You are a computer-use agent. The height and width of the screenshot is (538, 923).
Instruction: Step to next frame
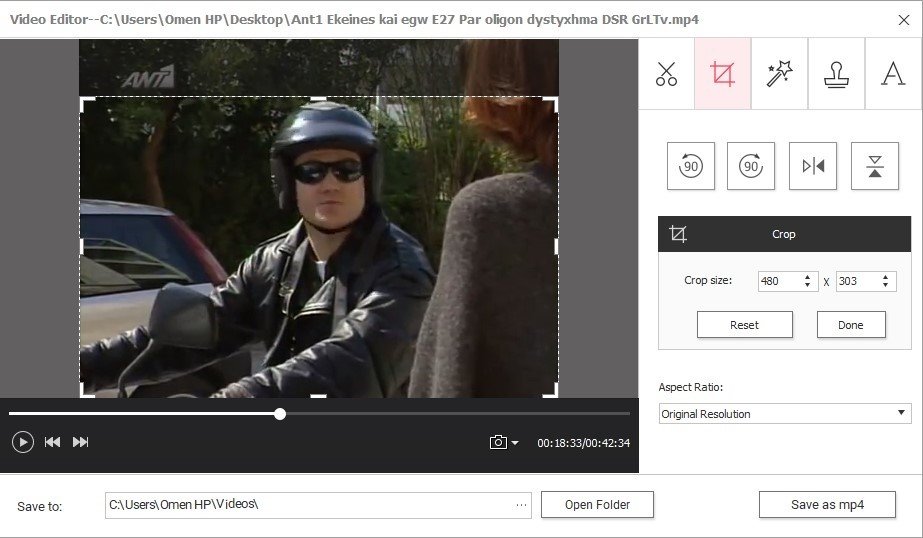[x=80, y=442]
